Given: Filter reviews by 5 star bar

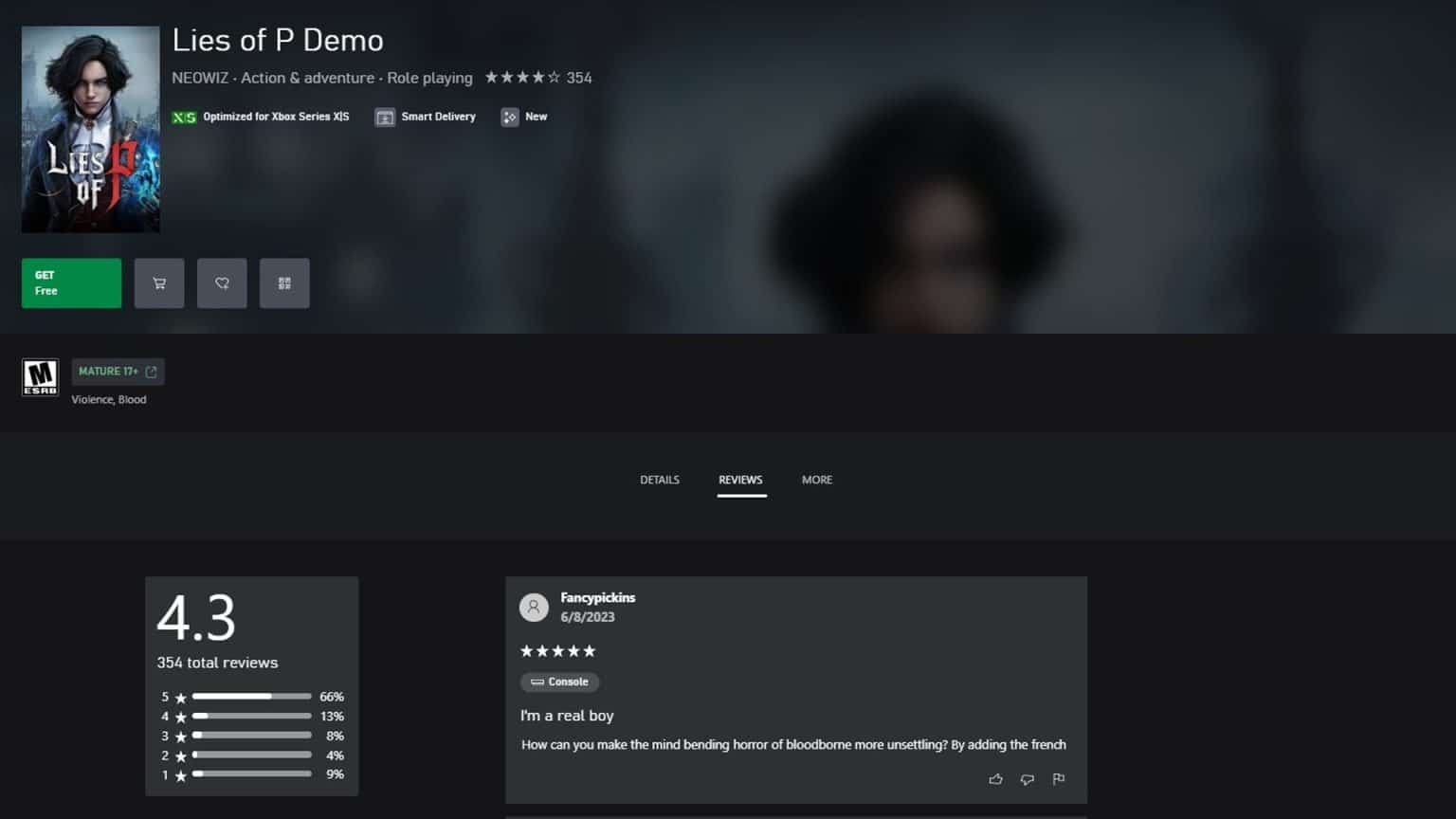Looking at the screenshot, I should pos(252,697).
